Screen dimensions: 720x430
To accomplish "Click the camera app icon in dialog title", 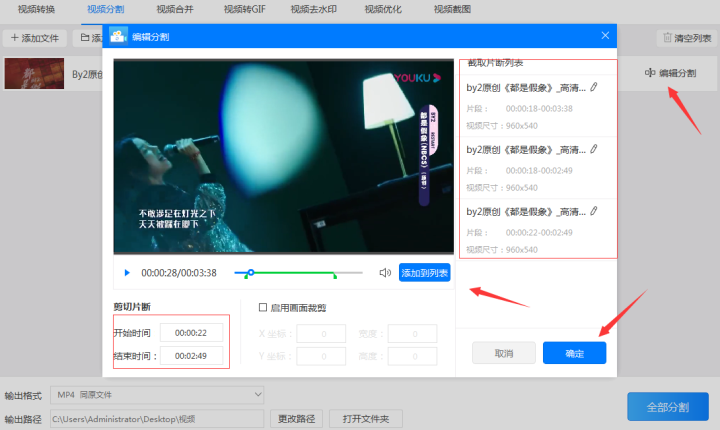I will click(x=118, y=36).
